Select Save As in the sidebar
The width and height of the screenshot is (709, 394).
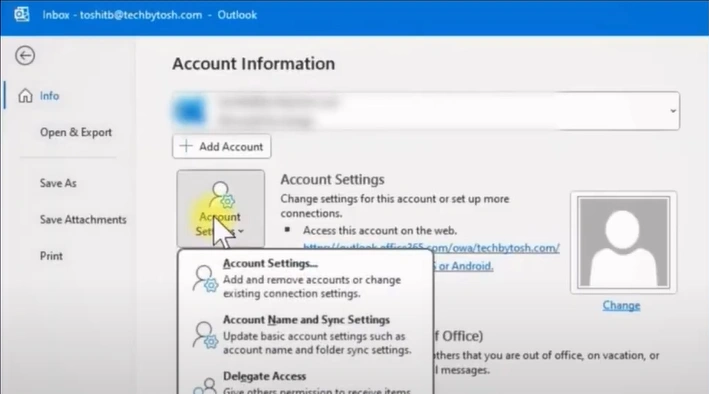(58, 183)
